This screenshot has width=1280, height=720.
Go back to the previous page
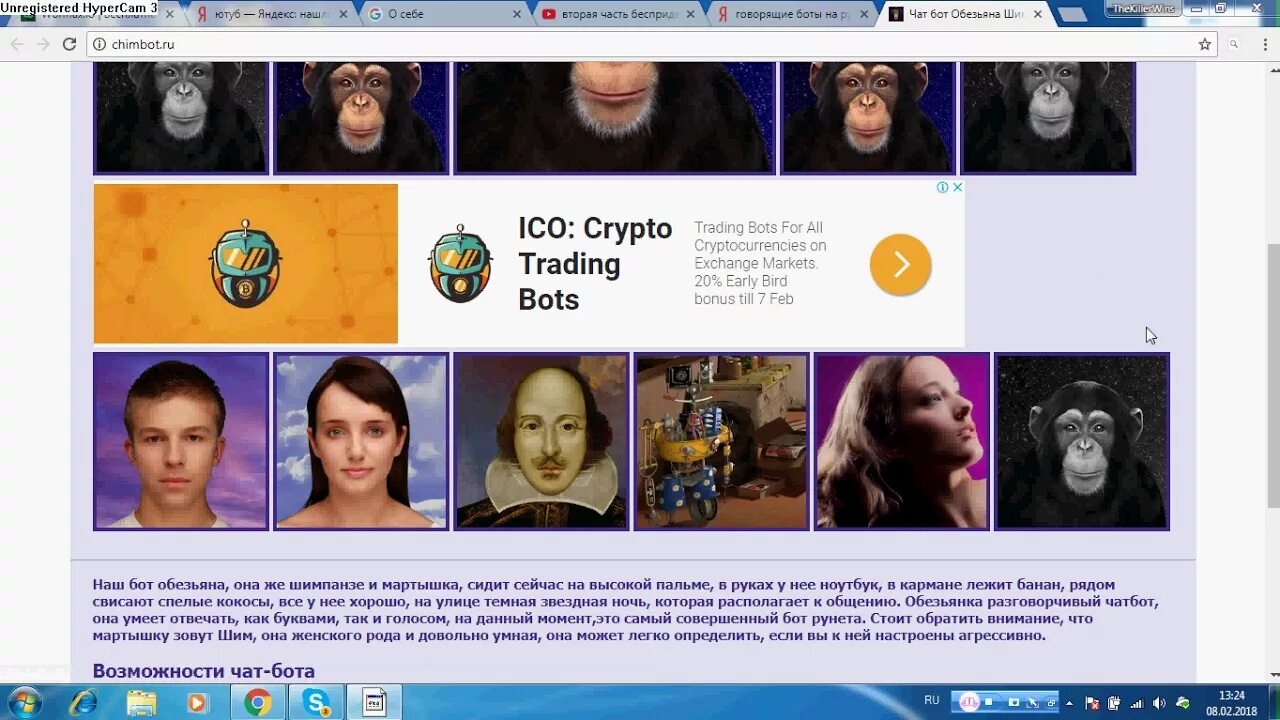pyautogui.click(x=17, y=44)
